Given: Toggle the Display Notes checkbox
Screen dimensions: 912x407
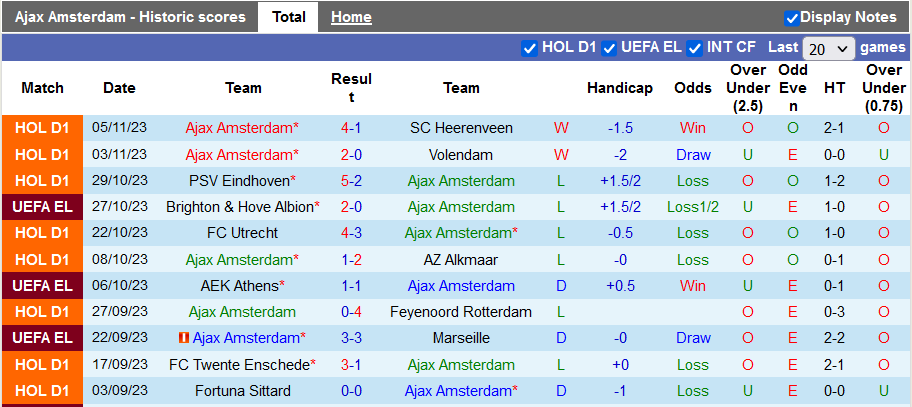Looking at the screenshot, I should point(791,18).
